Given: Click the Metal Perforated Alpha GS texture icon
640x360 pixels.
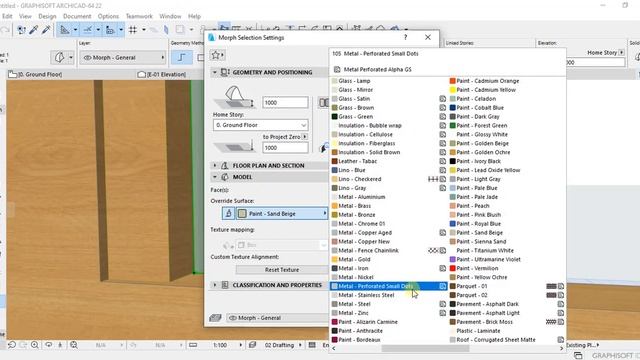Looking at the screenshot, I should [337, 69].
